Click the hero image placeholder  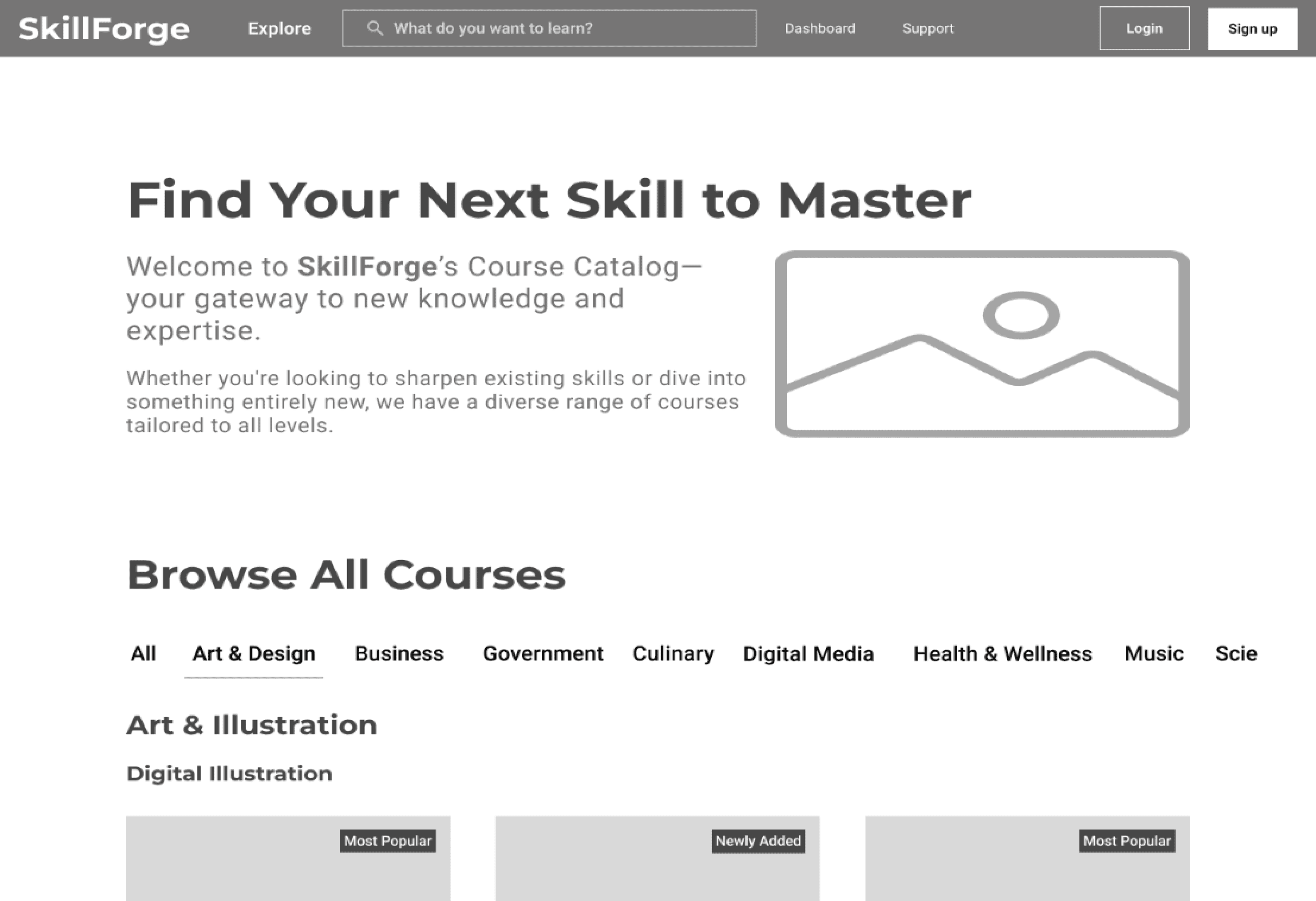982,344
